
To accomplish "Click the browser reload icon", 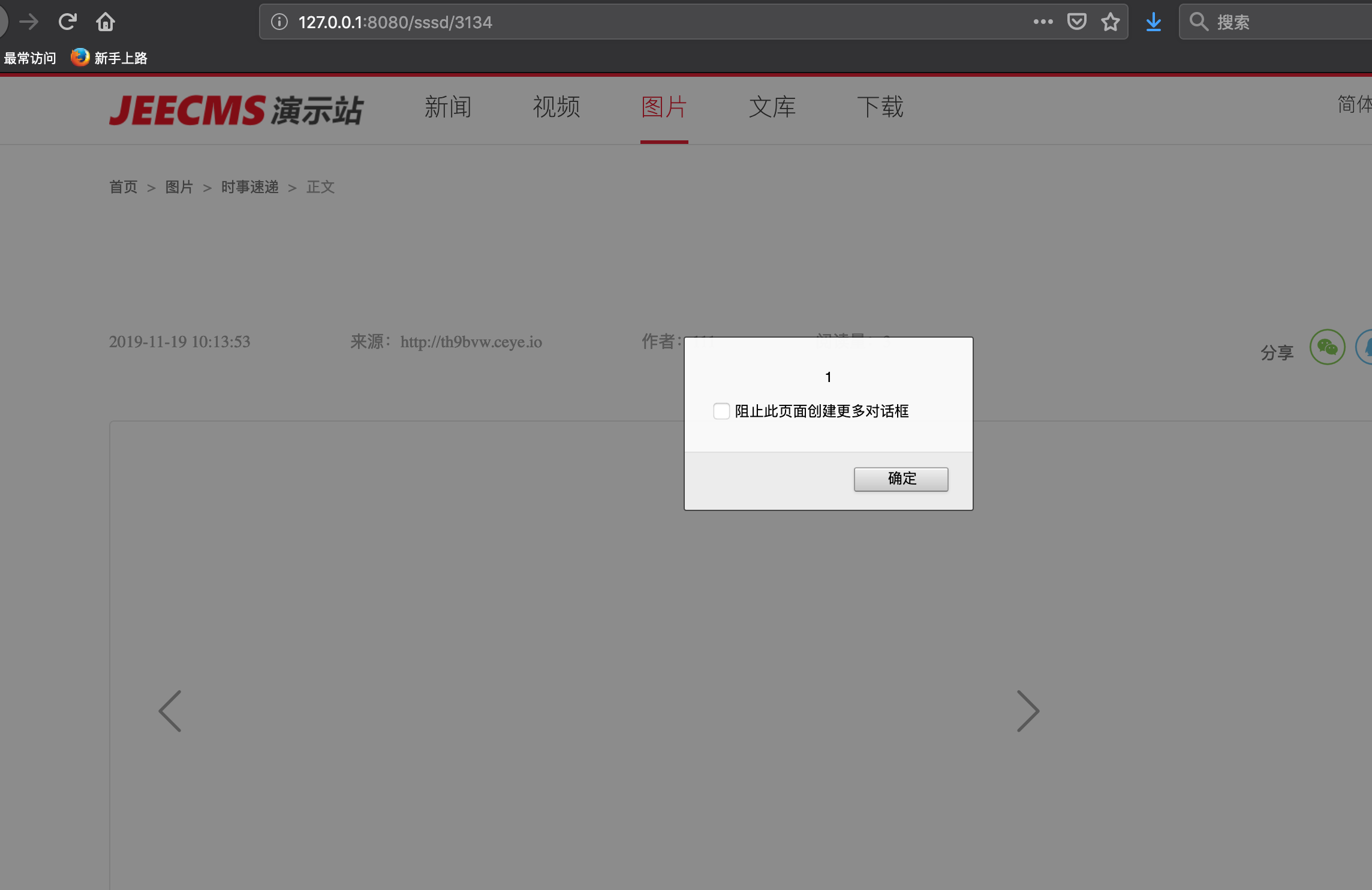I will tap(67, 22).
